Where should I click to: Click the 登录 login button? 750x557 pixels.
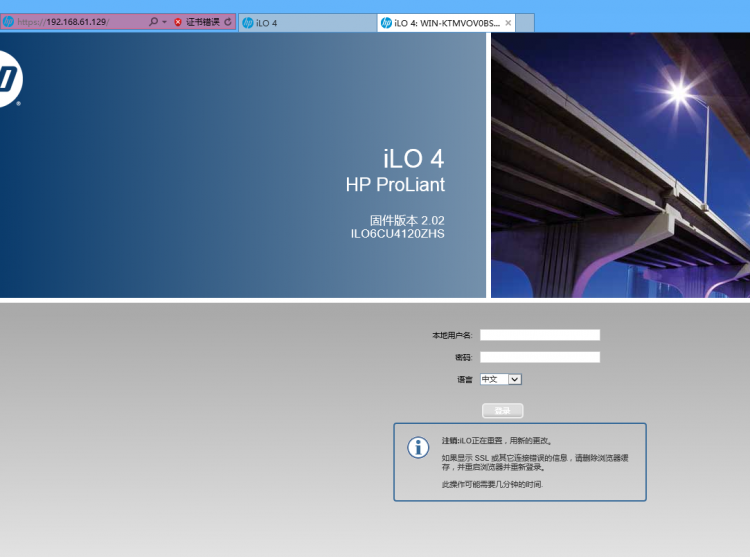503,411
